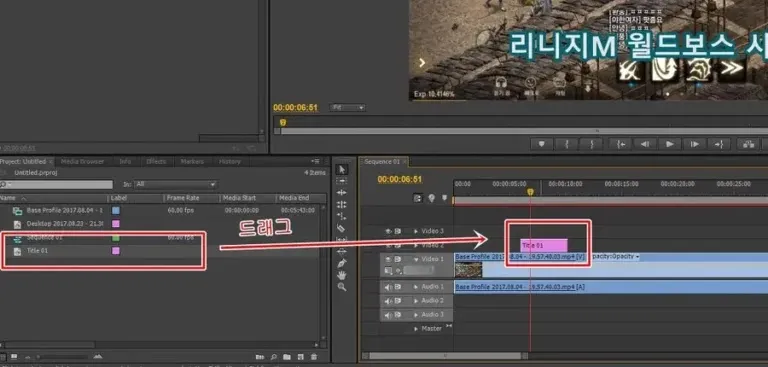The image size is (768, 367).
Task: Select the Pen tool
Action: point(342,264)
